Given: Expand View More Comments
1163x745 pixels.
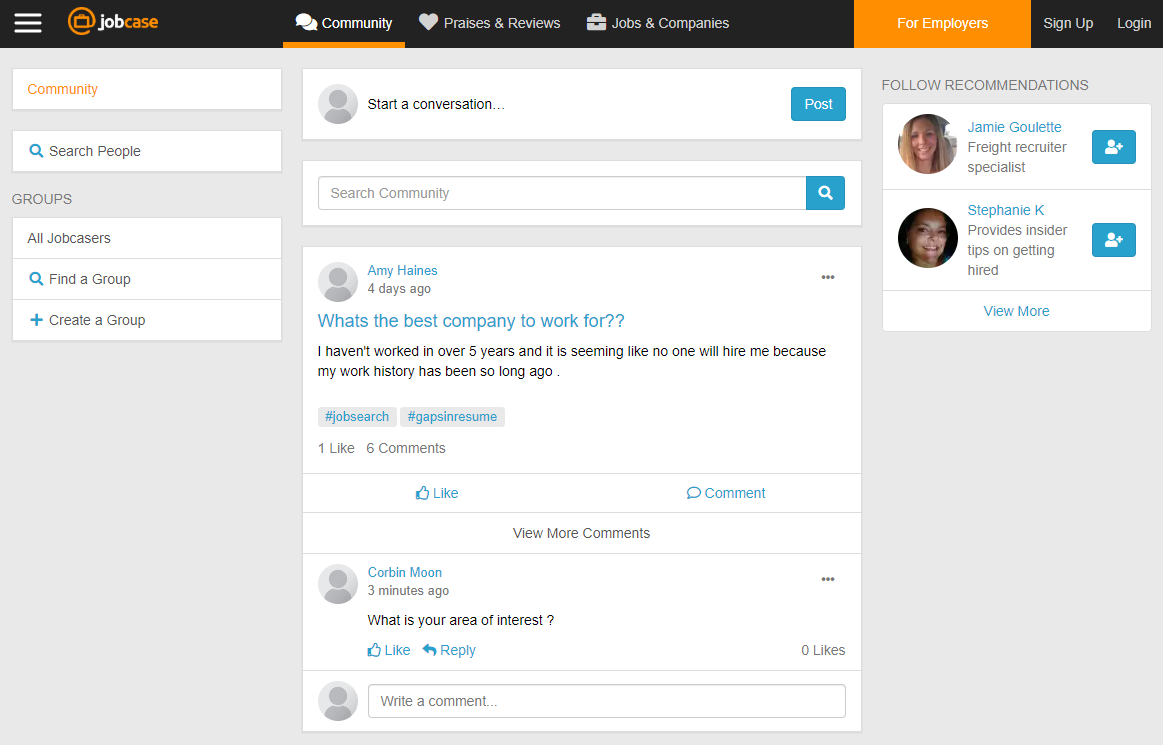Looking at the screenshot, I should click(x=581, y=533).
